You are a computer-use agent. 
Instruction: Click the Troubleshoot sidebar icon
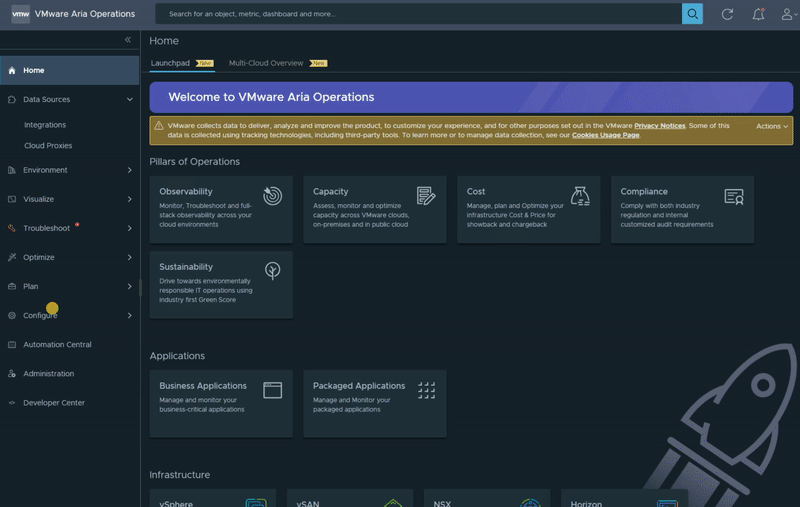[x=12, y=228]
